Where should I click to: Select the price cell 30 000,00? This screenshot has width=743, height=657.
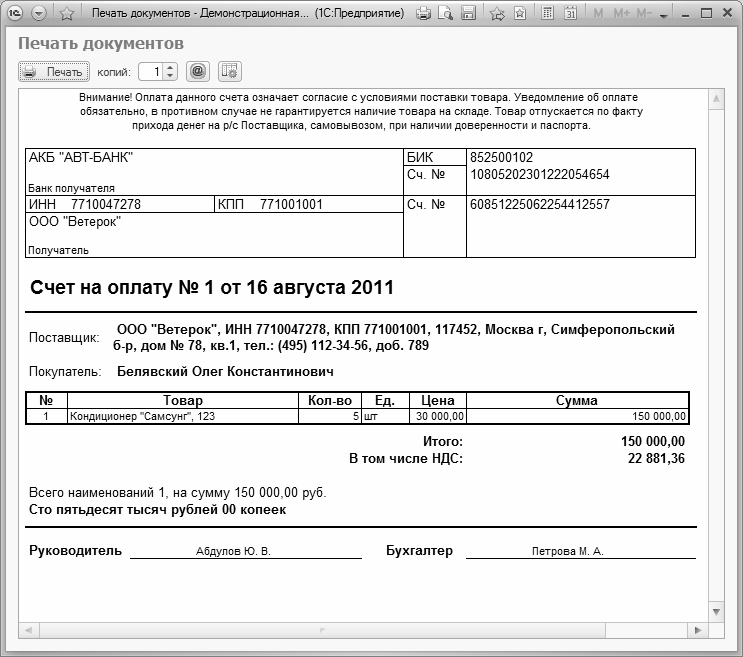pyautogui.click(x=438, y=416)
